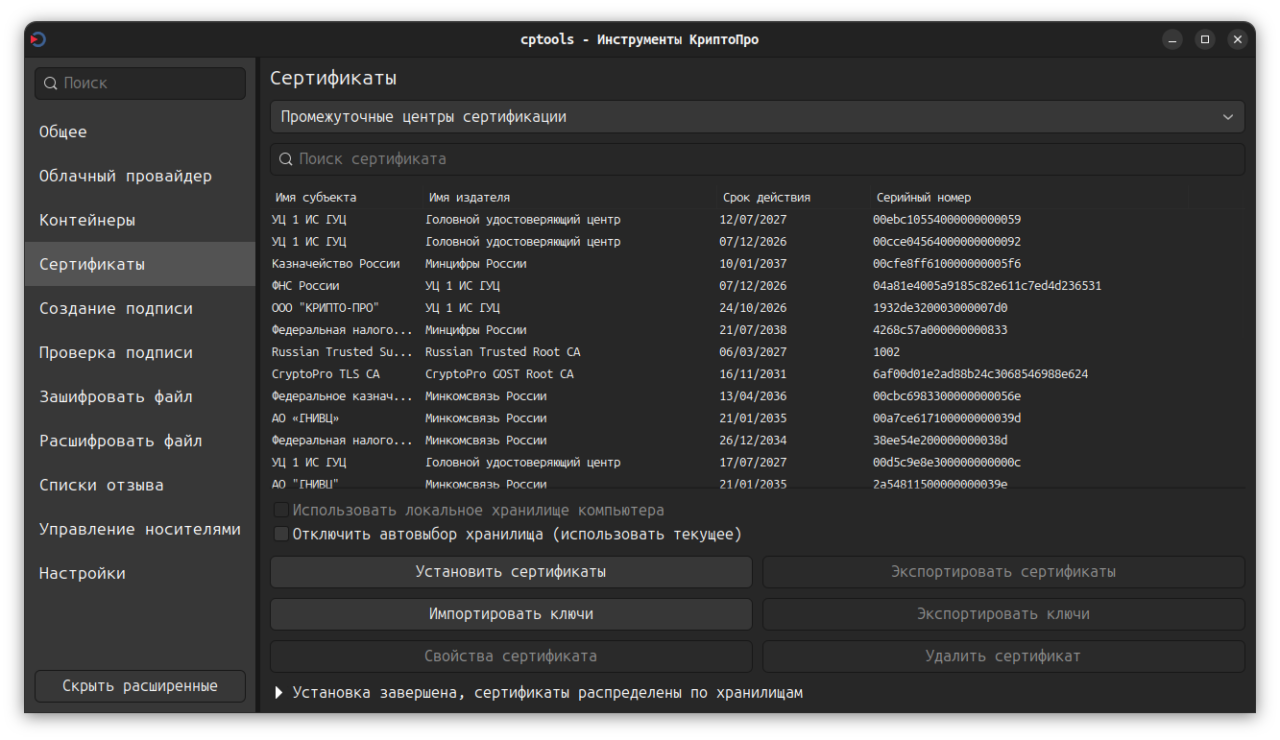
Task: Click 'Russian Trusted Root CA' issuer cell
Action: 502,352
